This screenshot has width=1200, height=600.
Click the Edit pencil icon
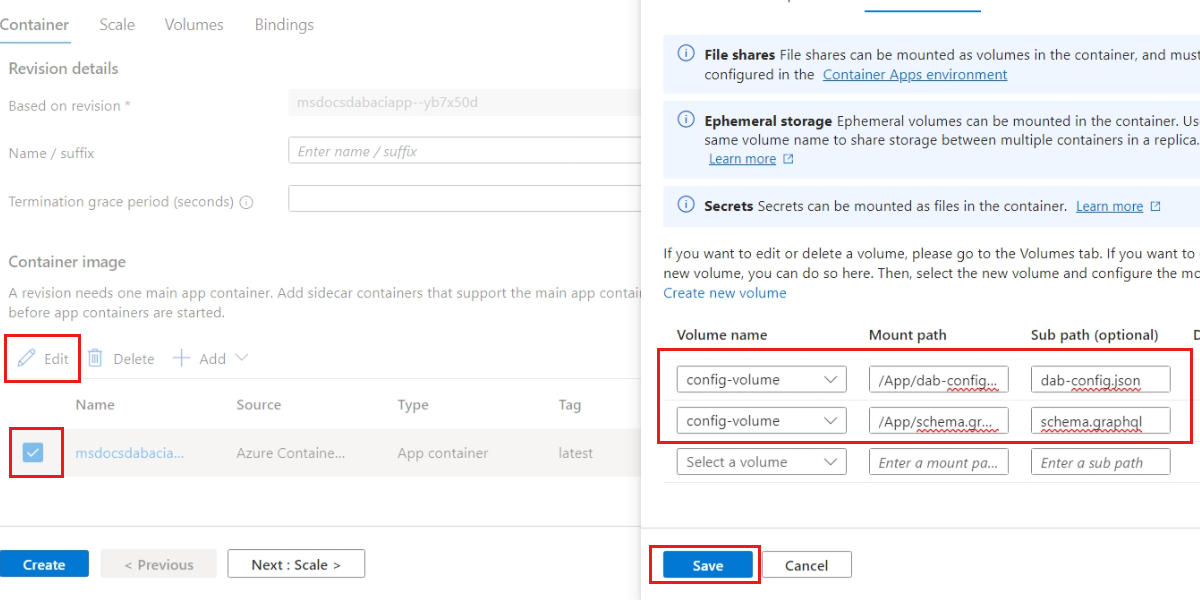click(x=25, y=358)
